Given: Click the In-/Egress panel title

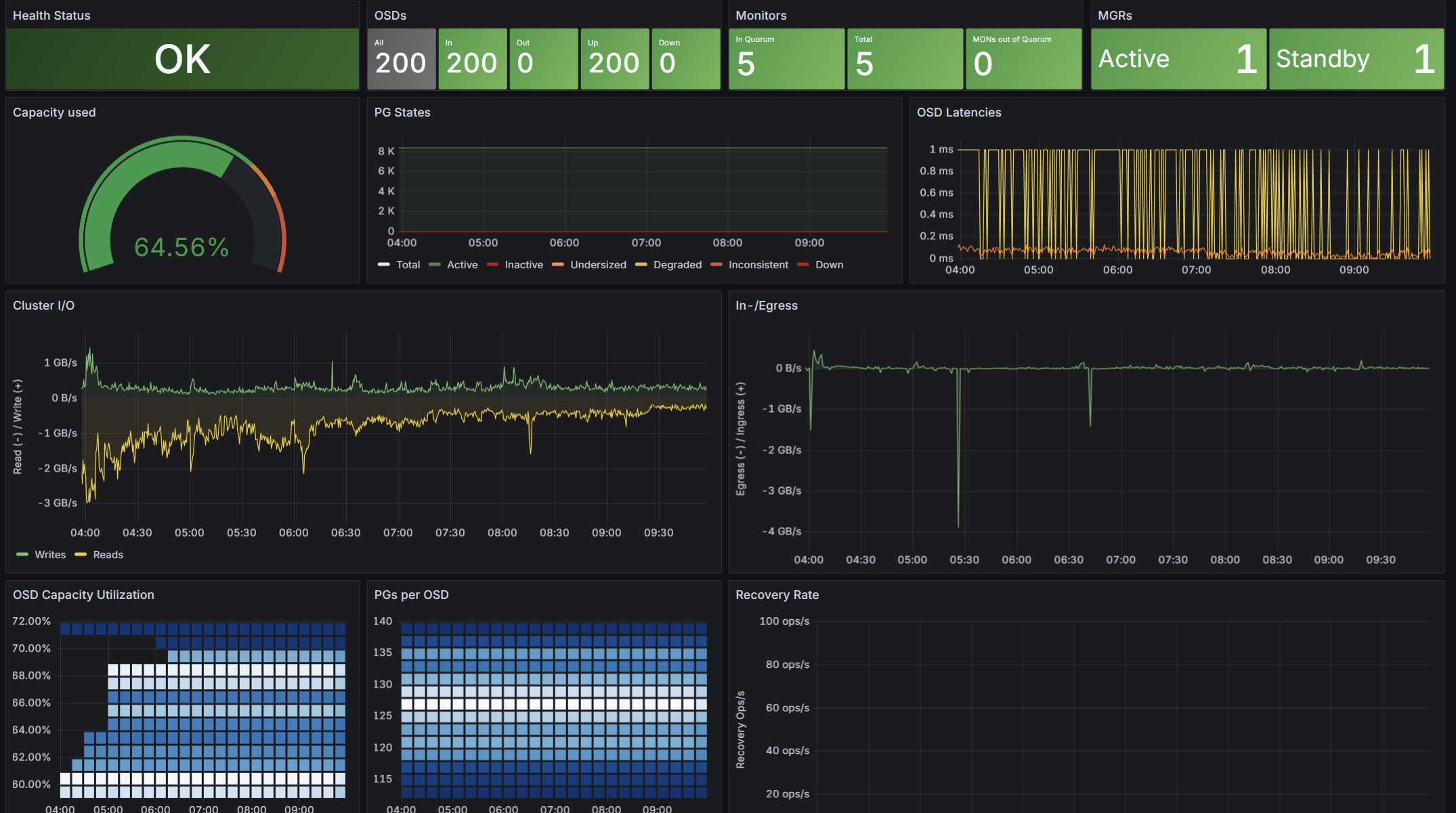Looking at the screenshot, I should pos(766,306).
